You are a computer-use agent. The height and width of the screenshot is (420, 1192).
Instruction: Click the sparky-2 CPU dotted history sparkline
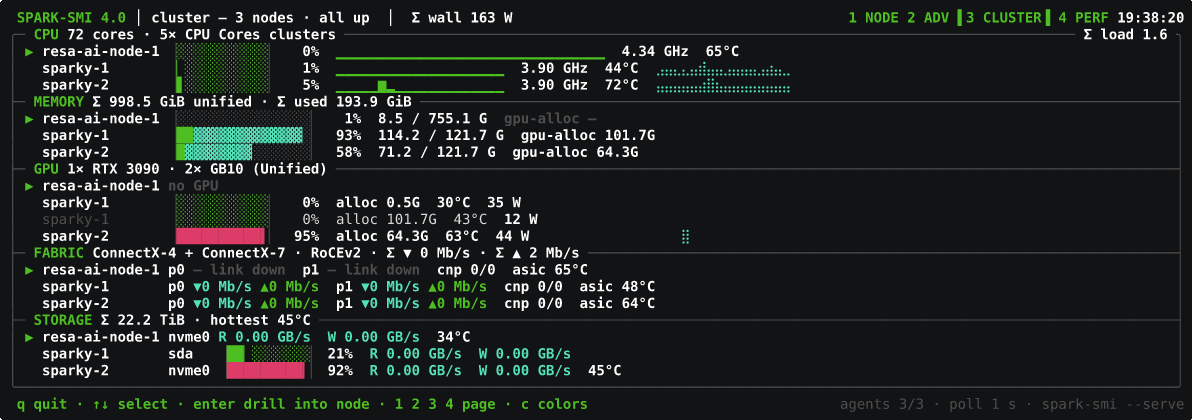[723, 87]
